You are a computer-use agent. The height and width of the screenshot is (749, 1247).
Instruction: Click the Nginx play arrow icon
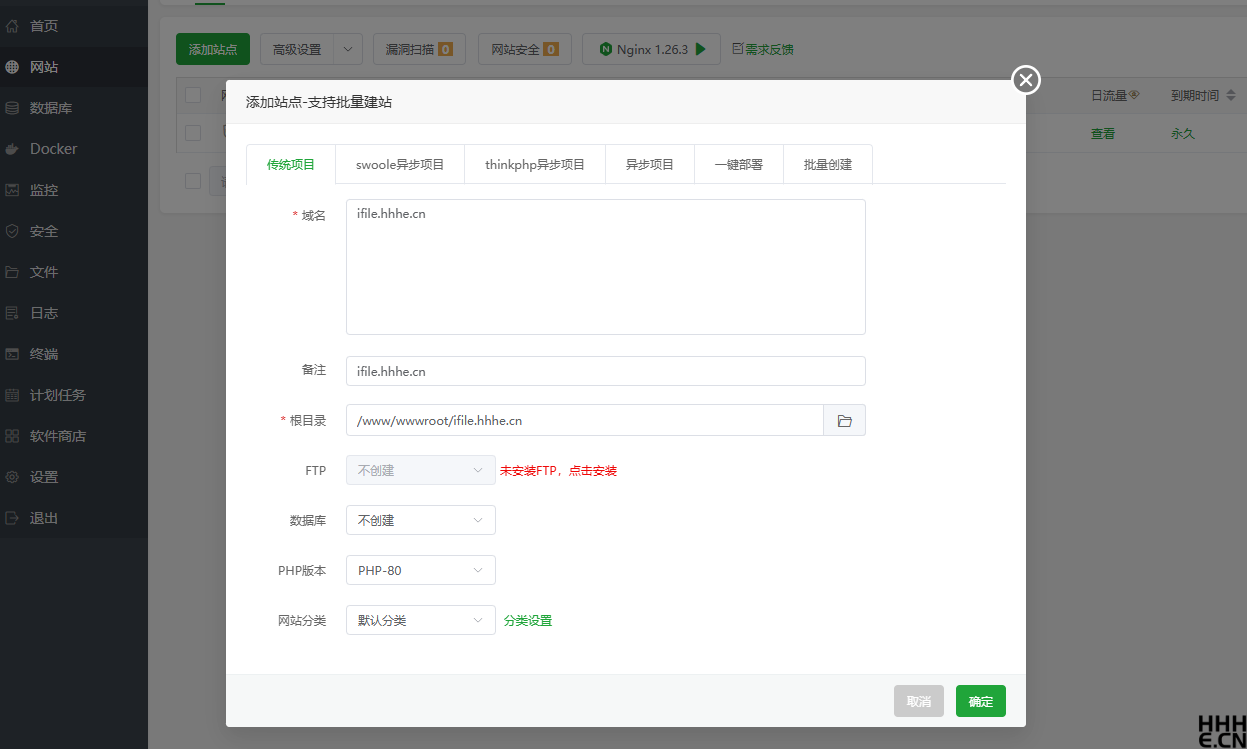click(x=701, y=49)
